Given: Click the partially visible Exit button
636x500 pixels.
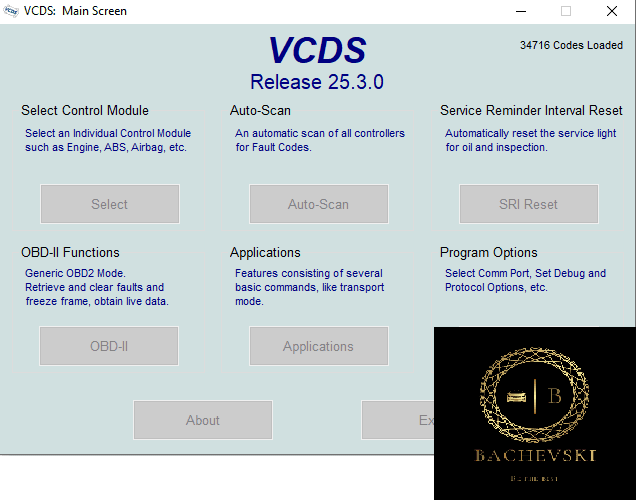Looking at the screenshot, I should pyautogui.click(x=400, y=420).
